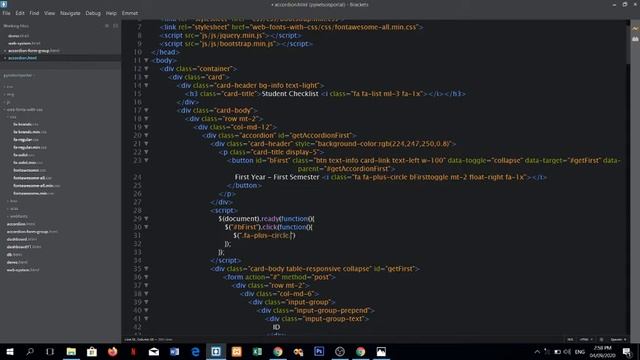Open the View menu
This screenshot has width=640, height=360.
[49, 13]
